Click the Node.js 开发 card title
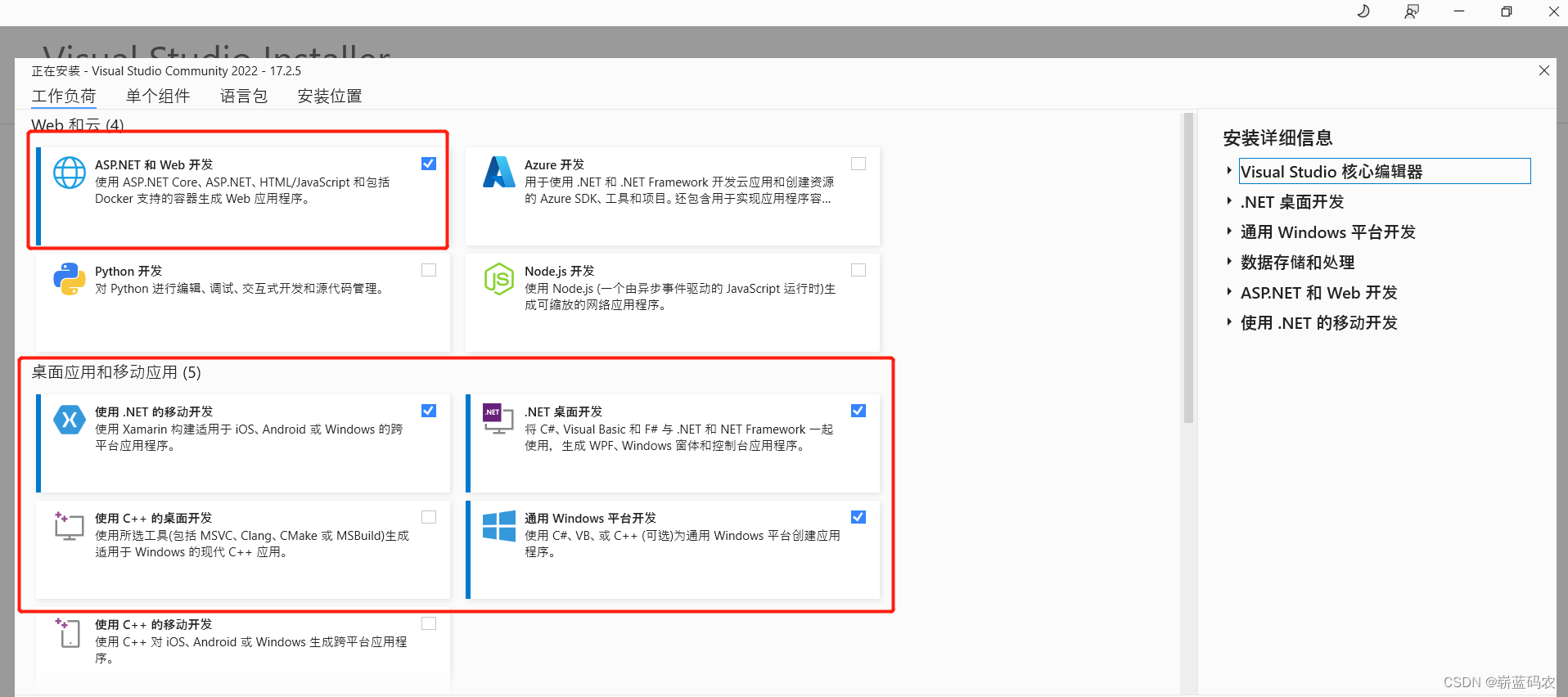The image size is (1568, 697). (559, 272)
